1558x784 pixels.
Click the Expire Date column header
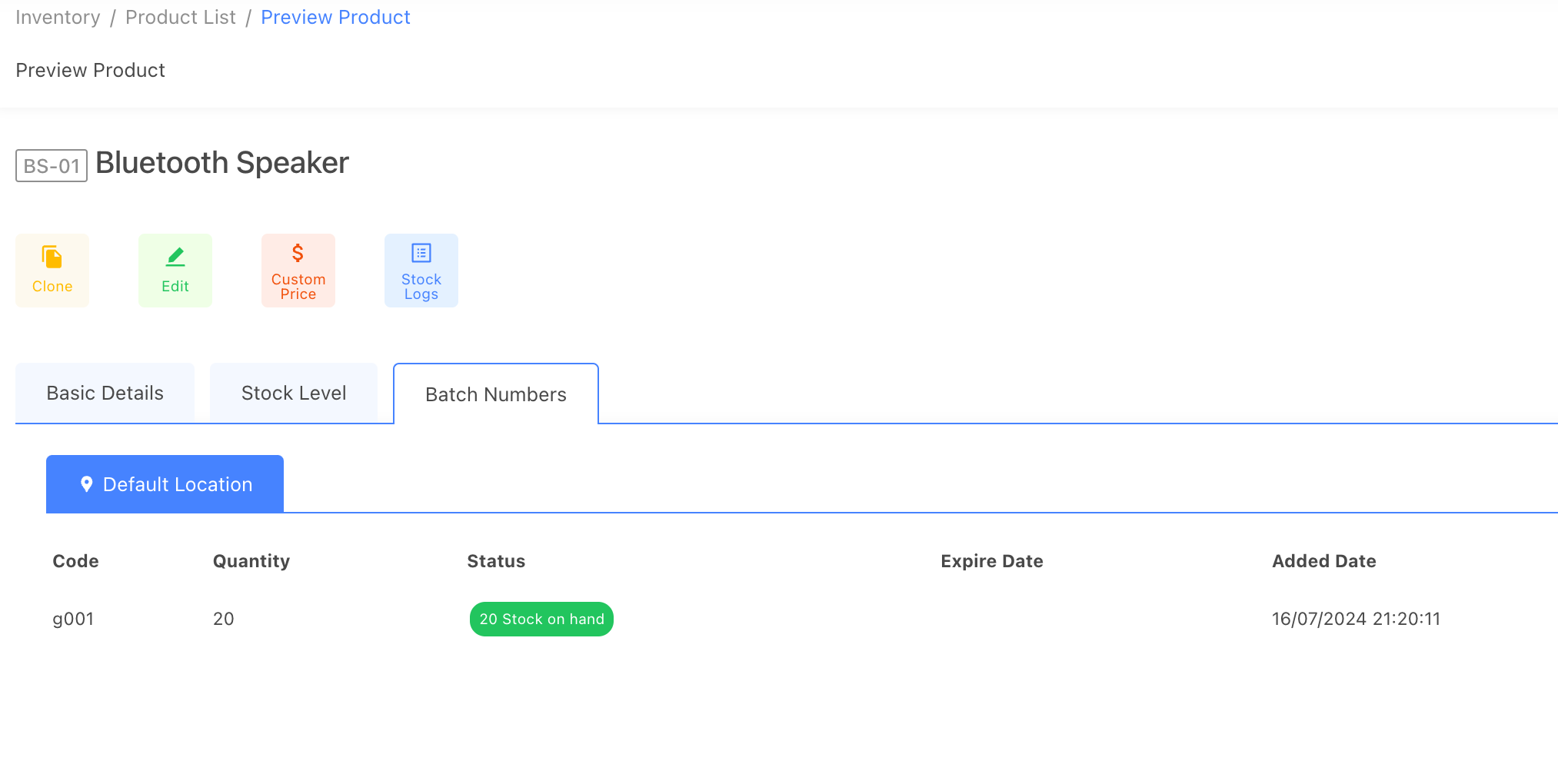[x=991, y=561]
